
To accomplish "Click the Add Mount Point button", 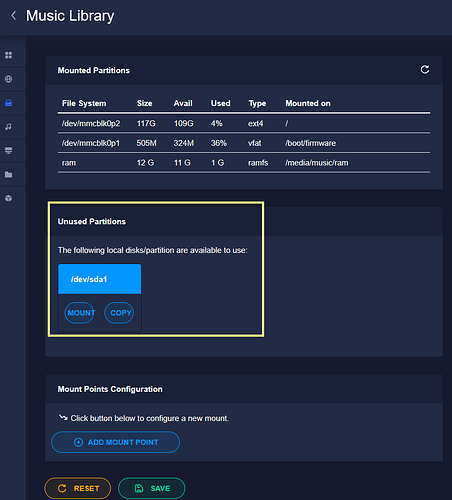I will coord(116,442).
